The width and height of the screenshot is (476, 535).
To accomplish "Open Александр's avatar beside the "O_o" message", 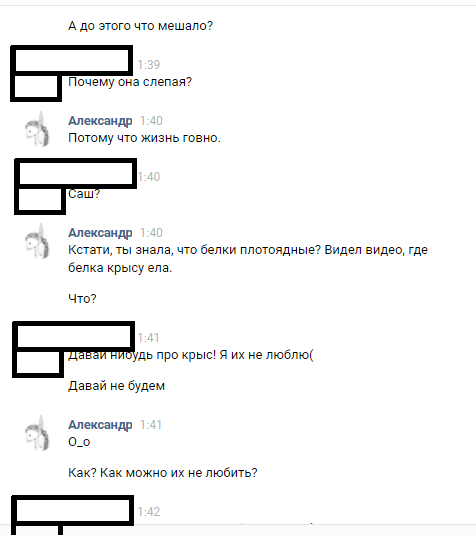I will [x=37, y=433].
